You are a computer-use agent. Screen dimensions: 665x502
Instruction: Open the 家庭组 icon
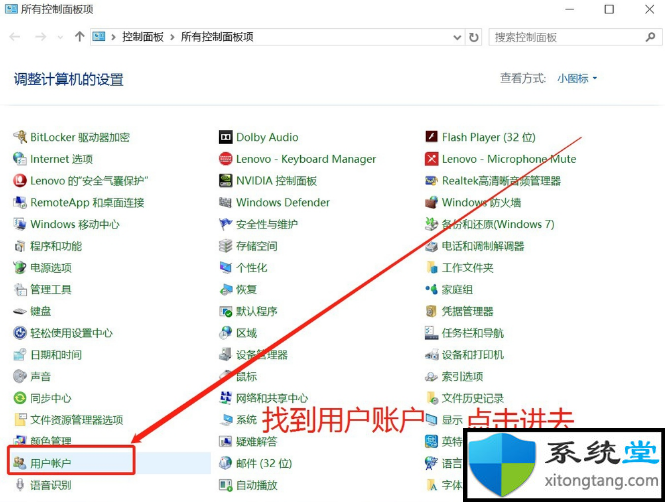click(431, 289)
